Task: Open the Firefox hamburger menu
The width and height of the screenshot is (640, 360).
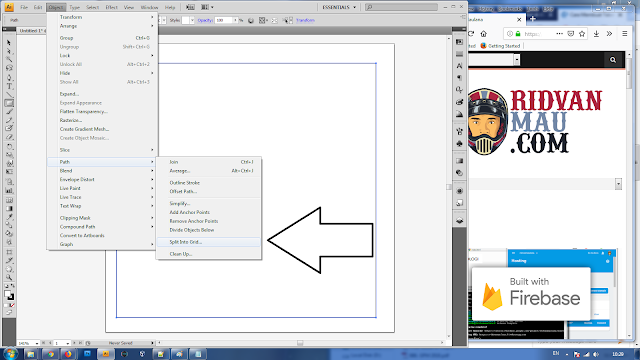Action: pyautogui.click(x=624, y=34)
